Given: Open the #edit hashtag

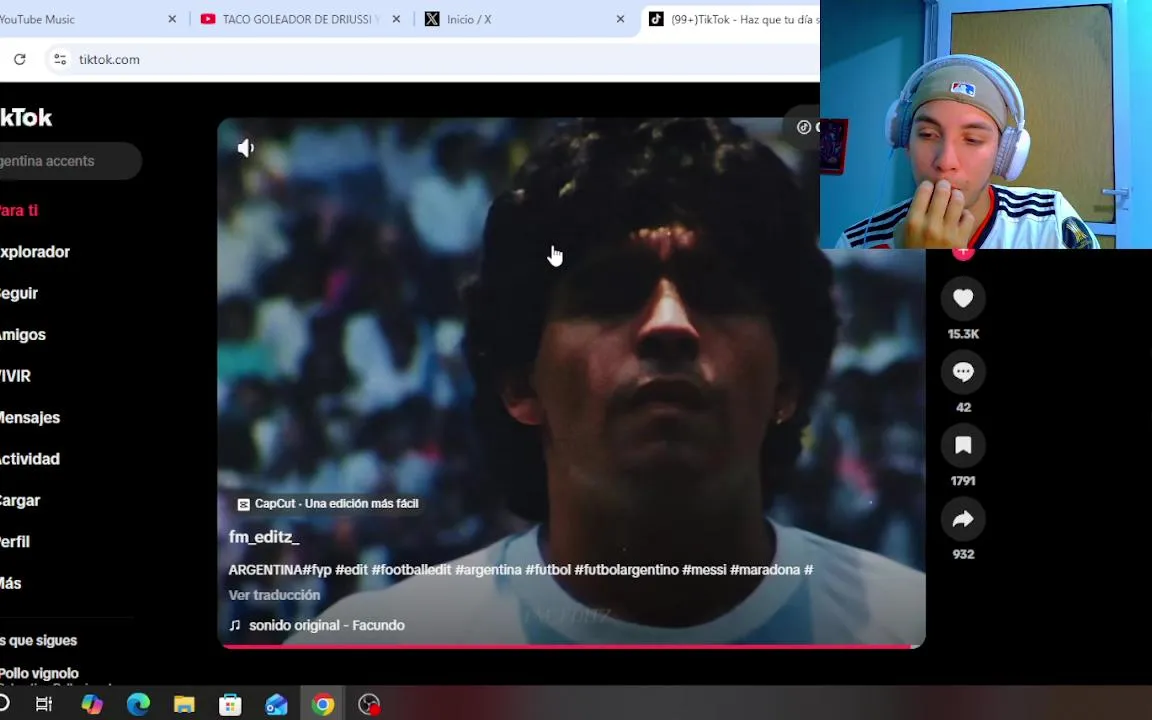Looking at the screenshot, I should pos(351,570).
